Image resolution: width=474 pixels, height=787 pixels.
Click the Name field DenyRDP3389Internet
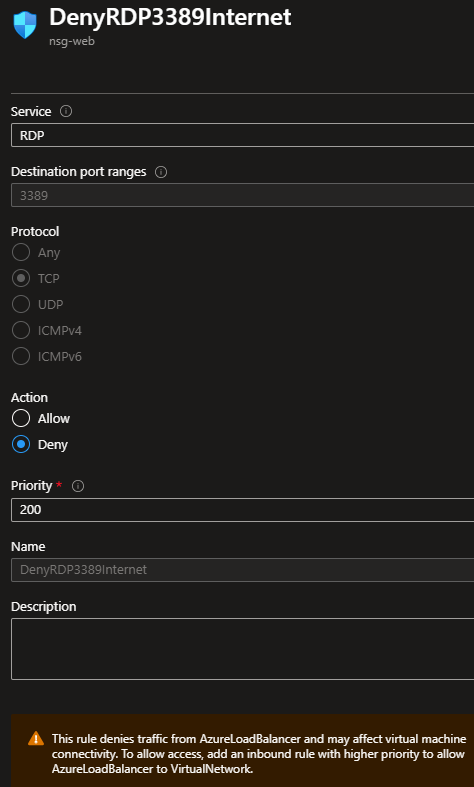pyautogui.click(x=243, y=570)
